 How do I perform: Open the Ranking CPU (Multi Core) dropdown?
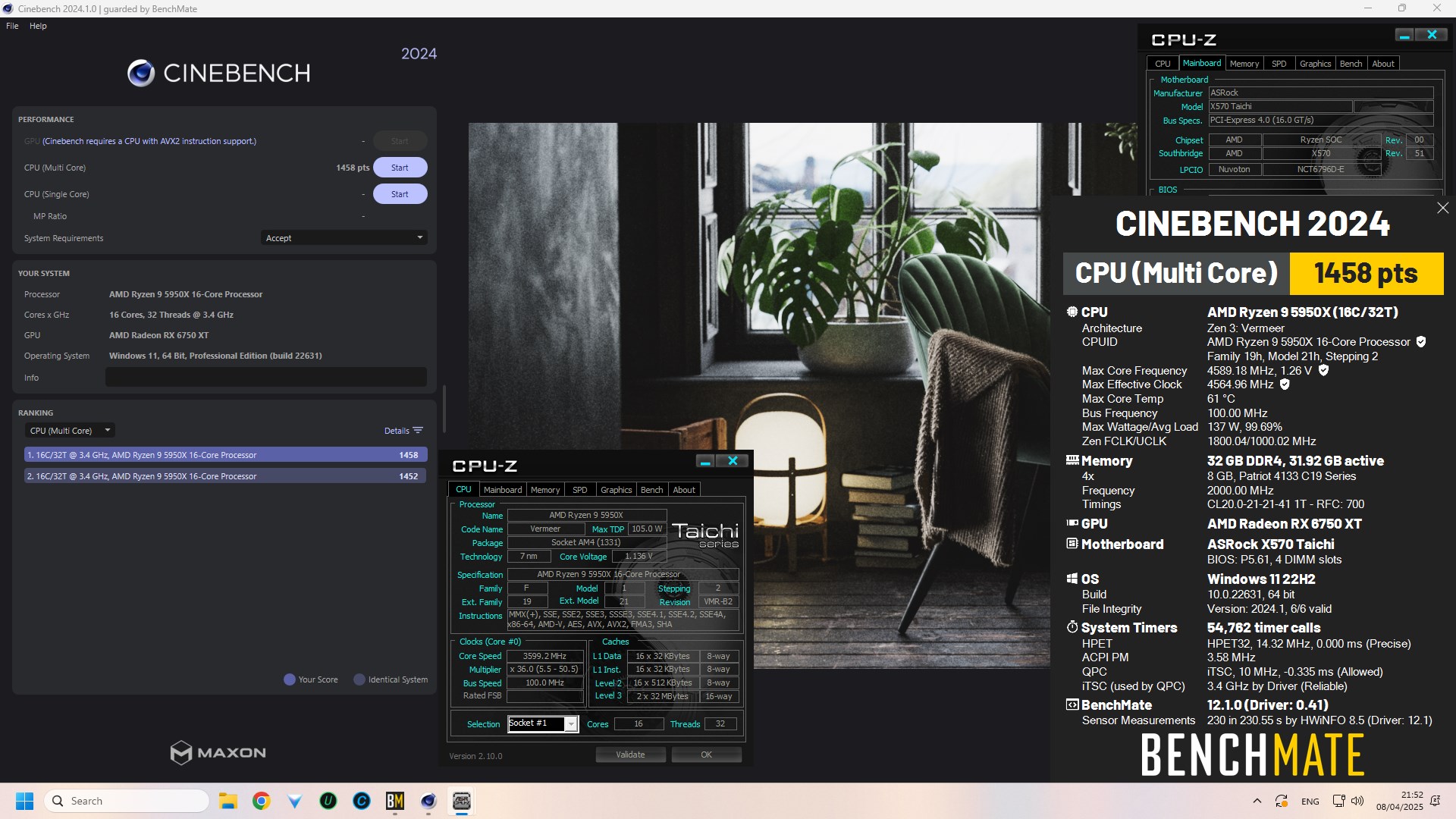pos(69,431)
